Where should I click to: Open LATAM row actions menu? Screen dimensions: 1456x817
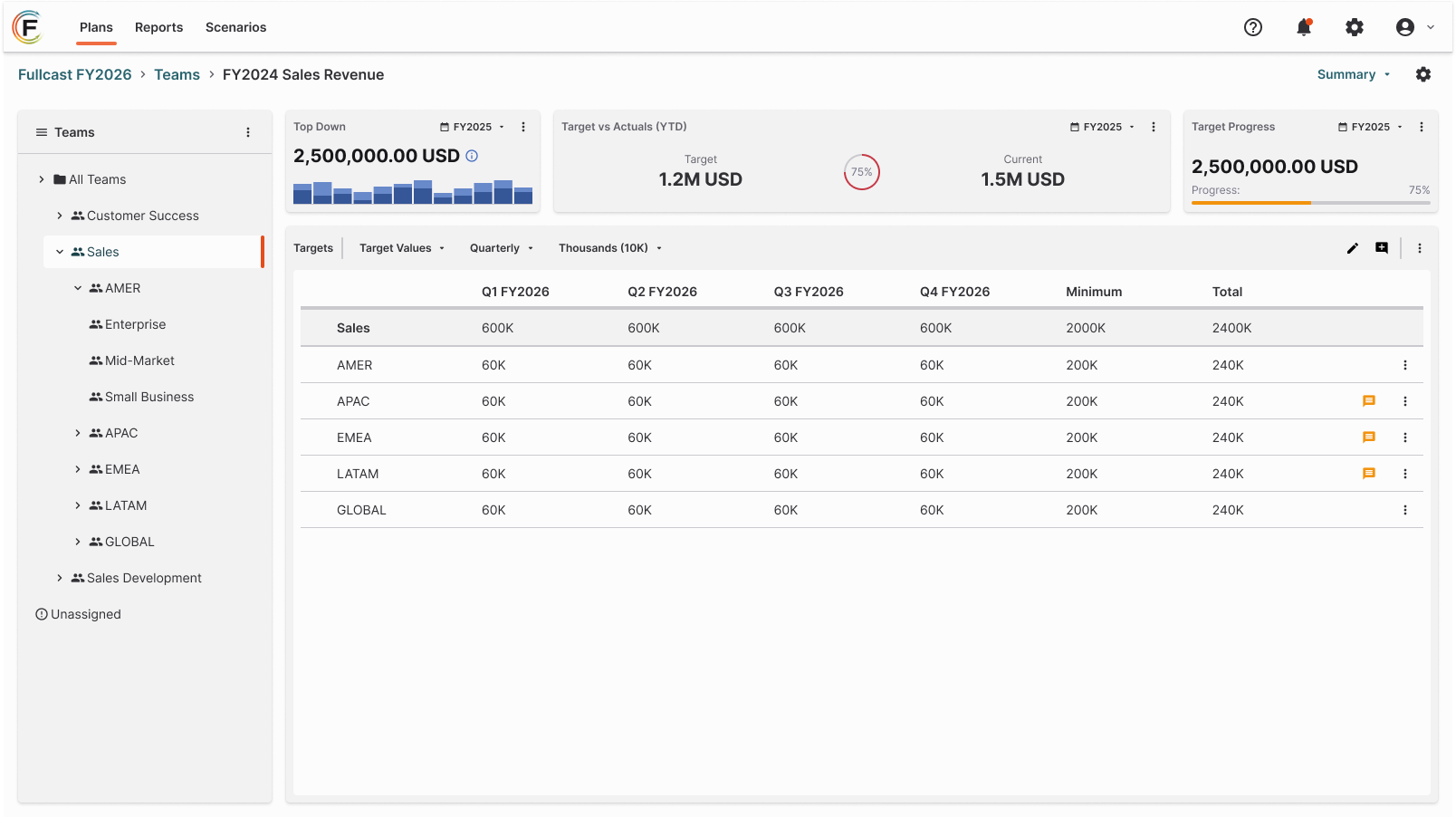pos(1405,474)
